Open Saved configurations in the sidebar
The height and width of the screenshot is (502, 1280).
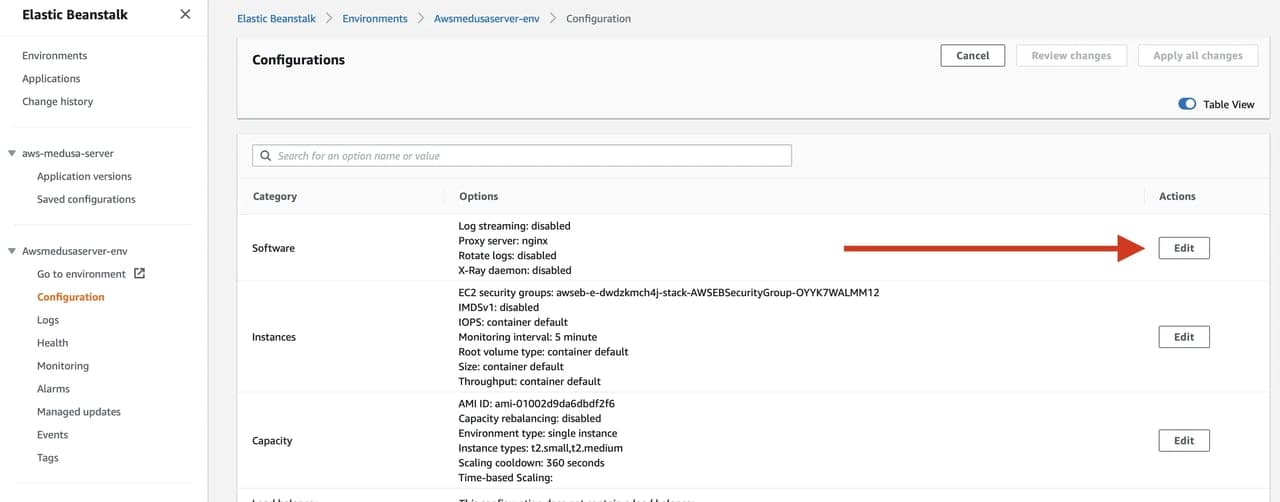point(86,200)
